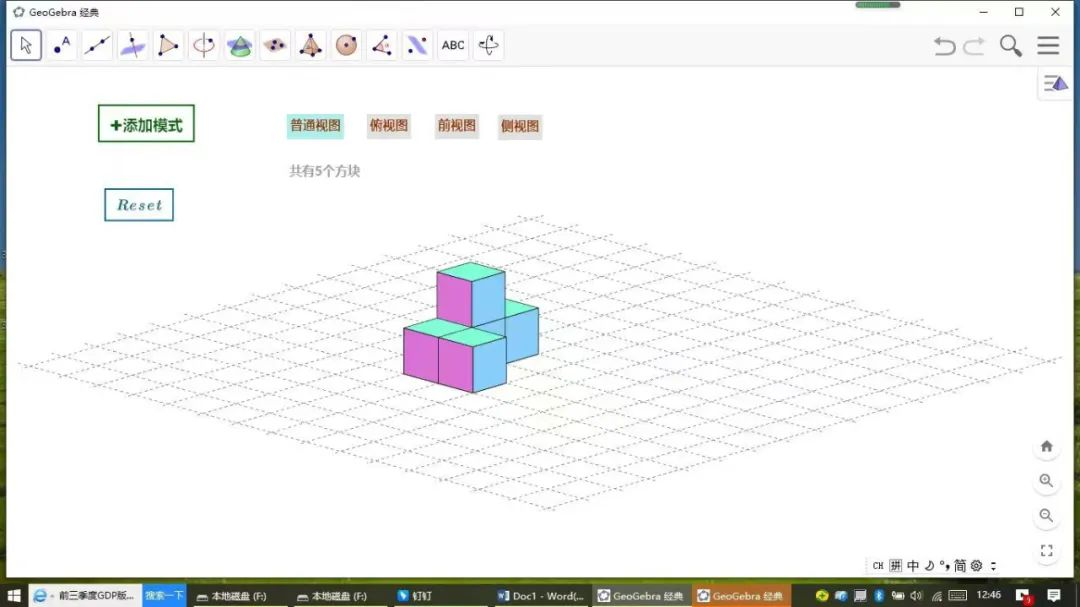Image resolution: width=1080 pixels, height=607 pixels.
Task: Click the undo arrow
Action: tap(944, 46)
